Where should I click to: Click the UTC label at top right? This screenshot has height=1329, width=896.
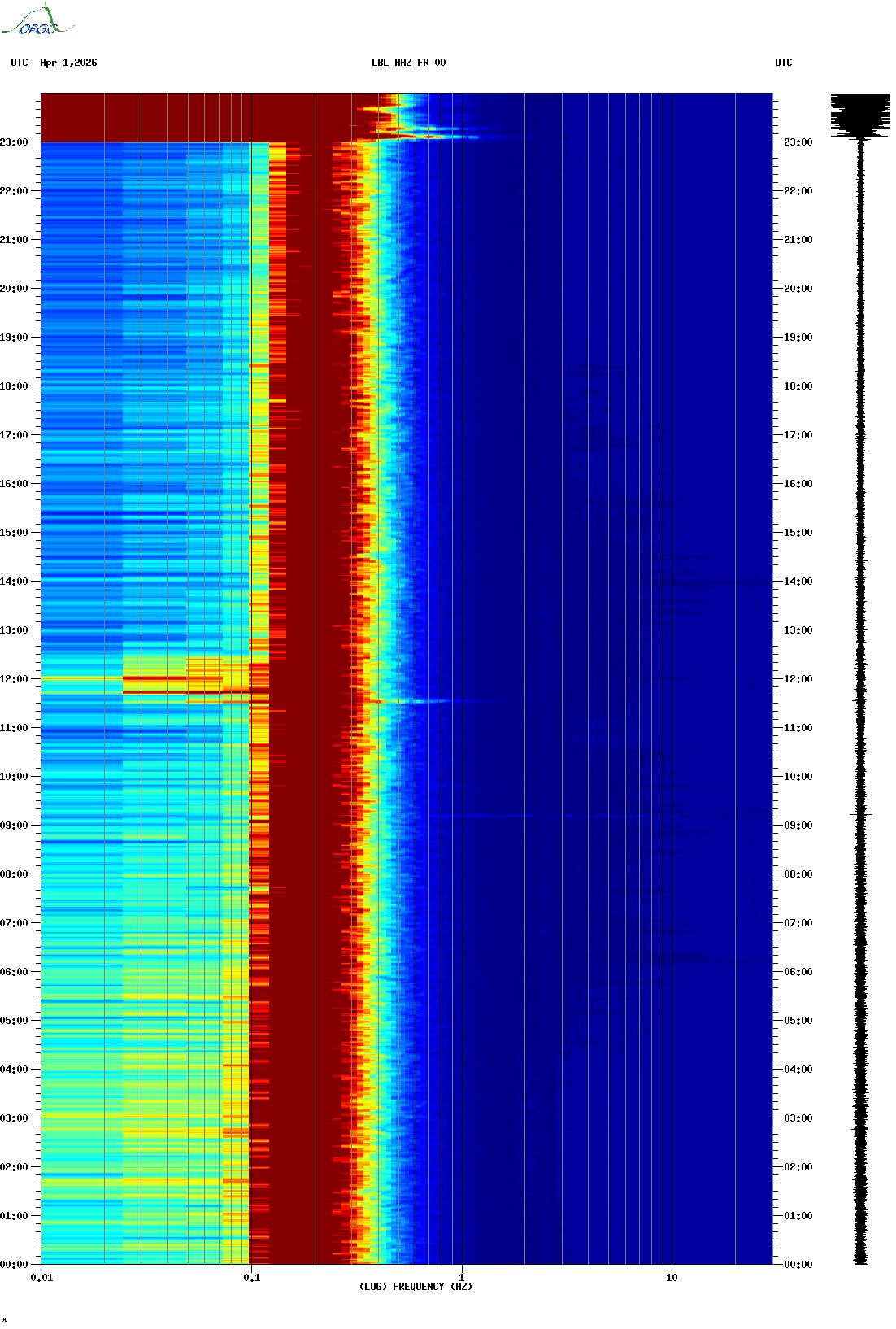pyautogui.click(x=783, y=63)
